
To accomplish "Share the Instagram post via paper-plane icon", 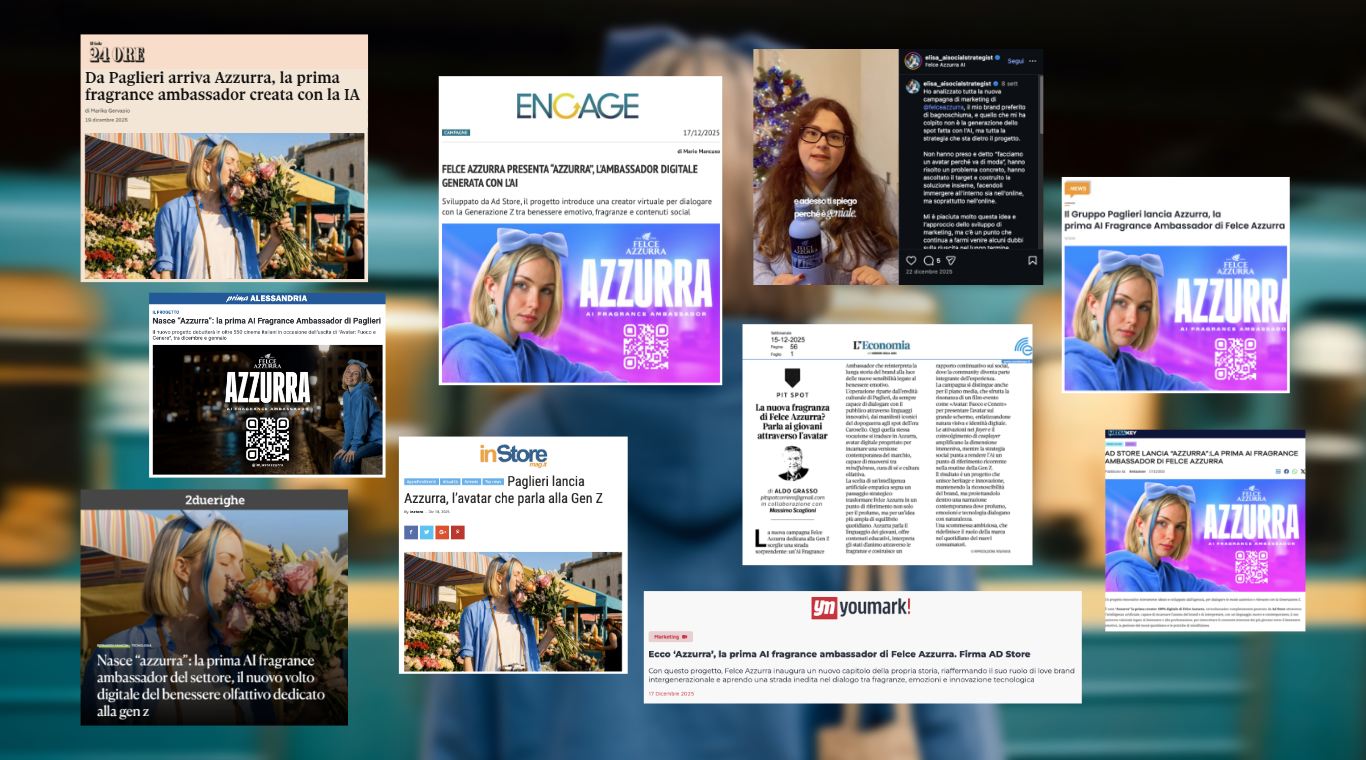I will point(951,260).
